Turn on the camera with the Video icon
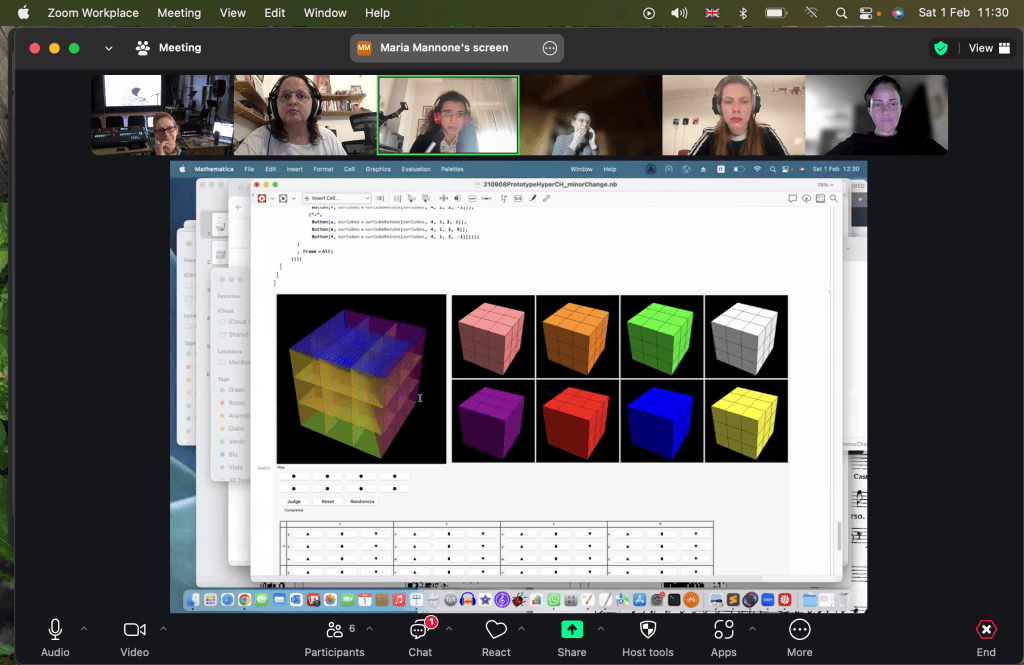 (x=134, y=629)
